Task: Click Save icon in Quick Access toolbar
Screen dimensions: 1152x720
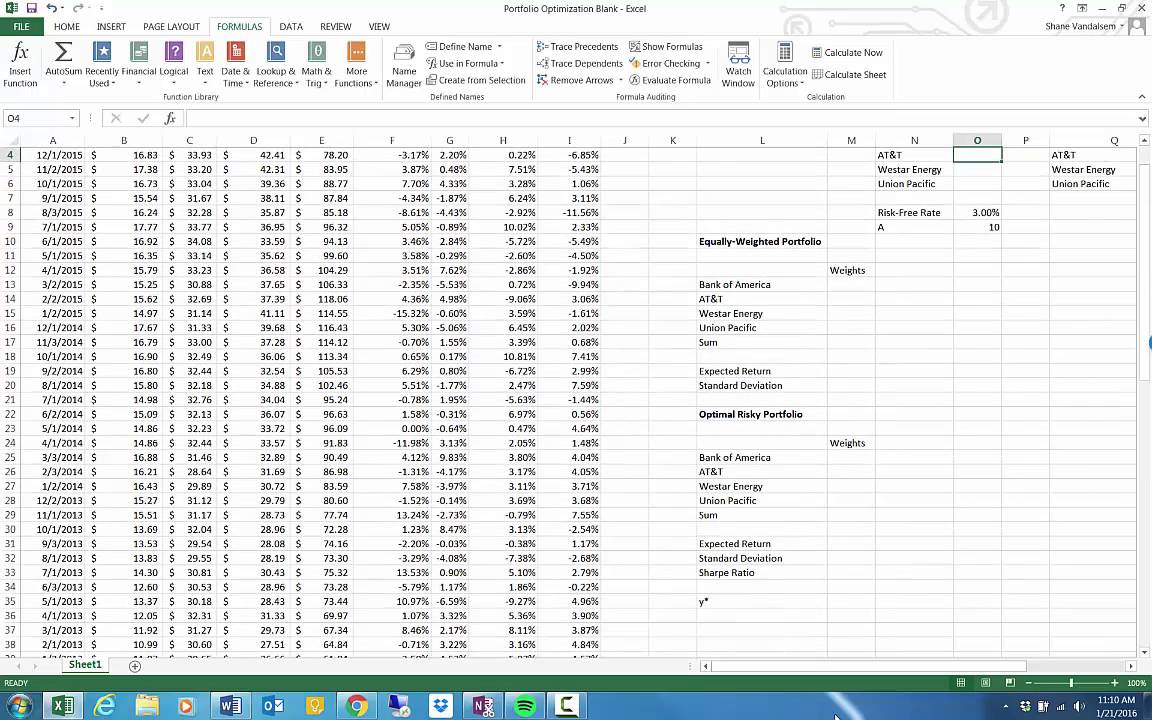Action: (32, 8)
